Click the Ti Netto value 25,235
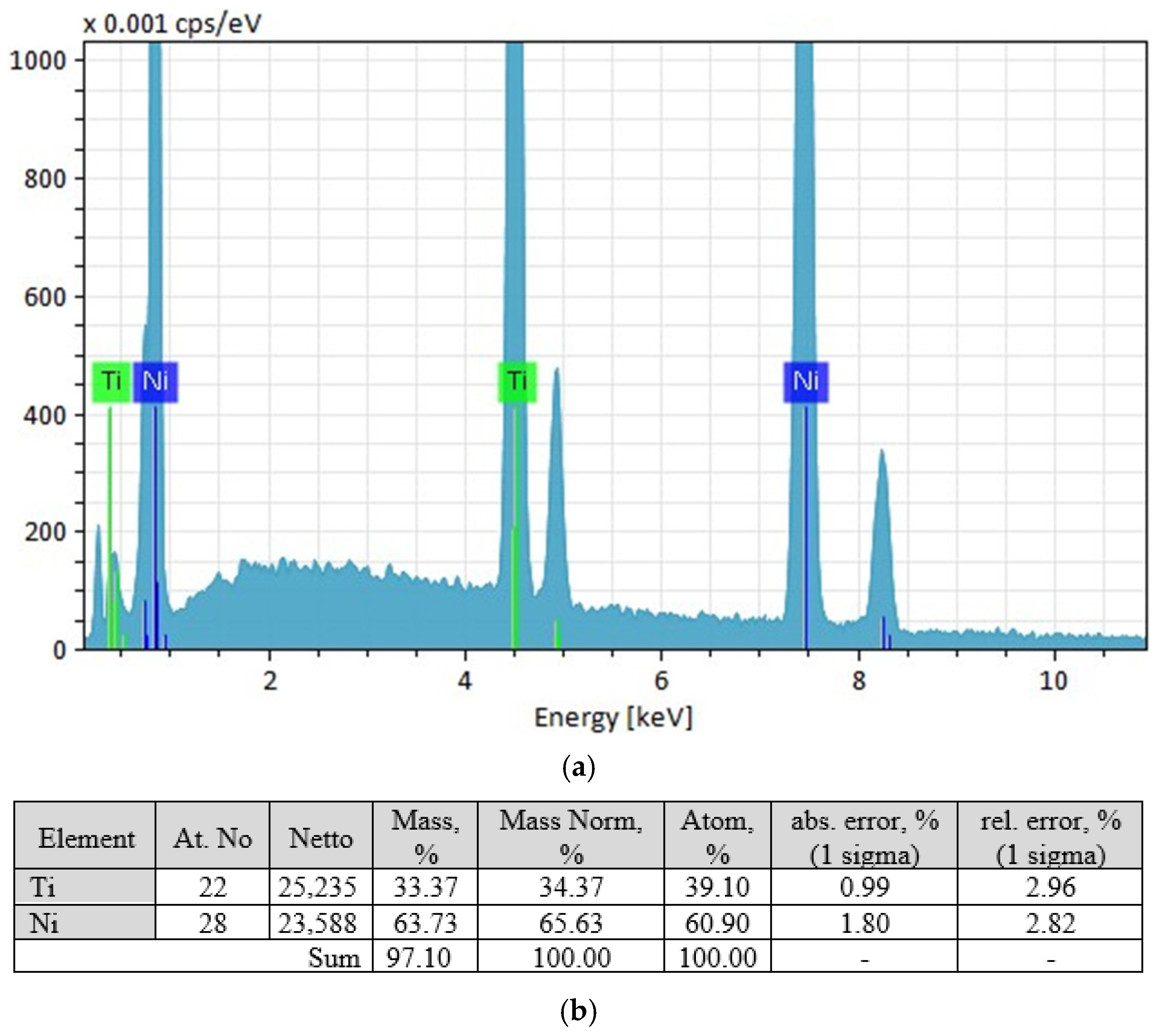 317,887
